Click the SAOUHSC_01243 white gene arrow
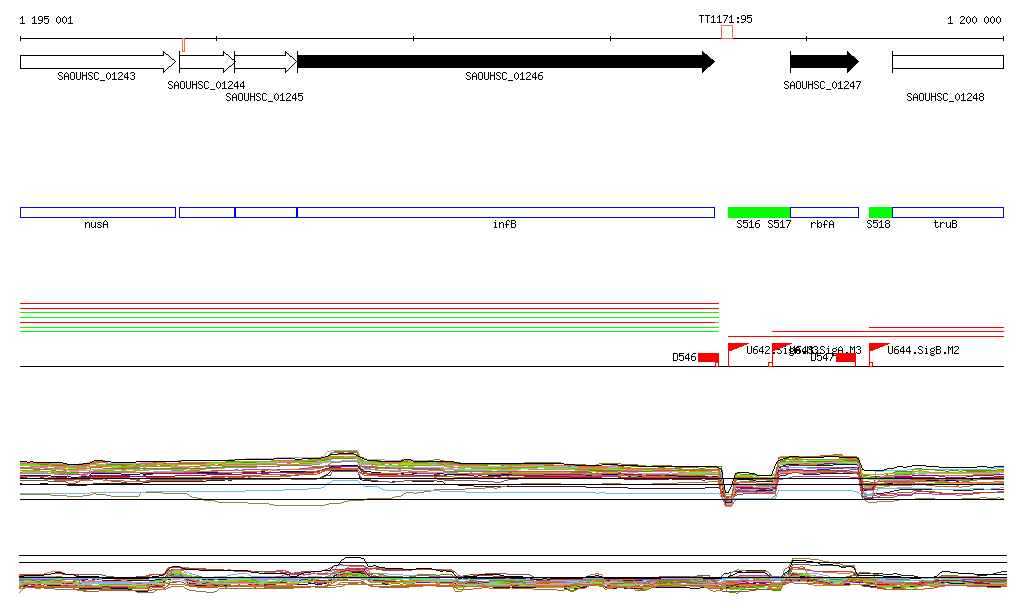The height and width of the screenshot is (611, 1024). pyautogui.click(x=97, y=62)
